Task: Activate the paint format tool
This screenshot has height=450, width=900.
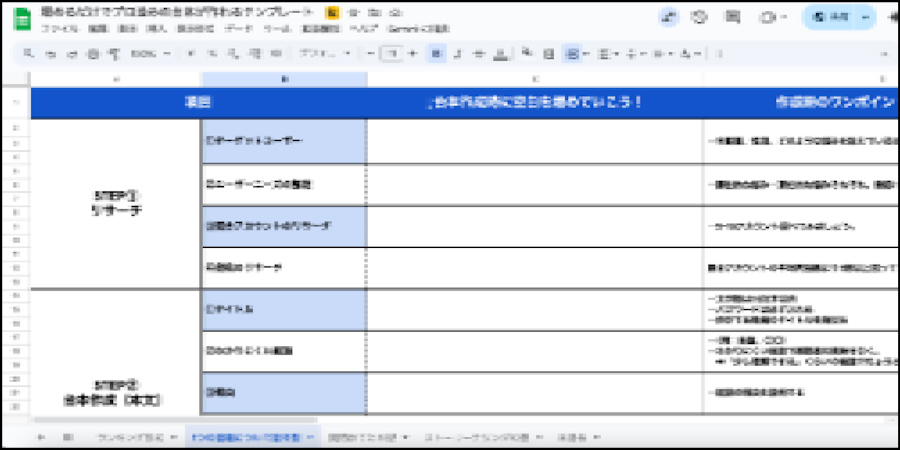Action: click(x=115, y=53)
